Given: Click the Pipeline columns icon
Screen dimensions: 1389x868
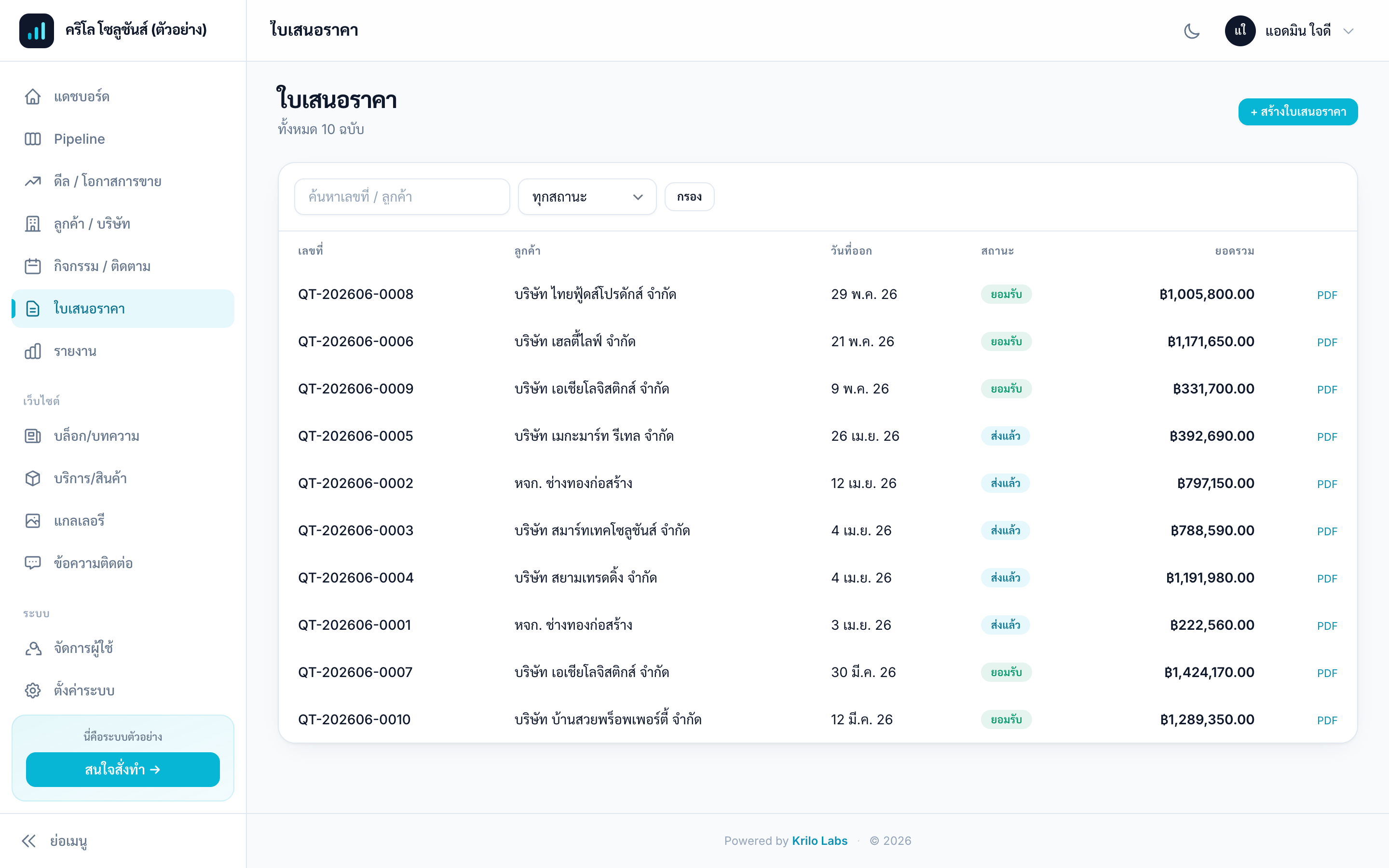Looking at the screenshot, I should pos(33,139).
